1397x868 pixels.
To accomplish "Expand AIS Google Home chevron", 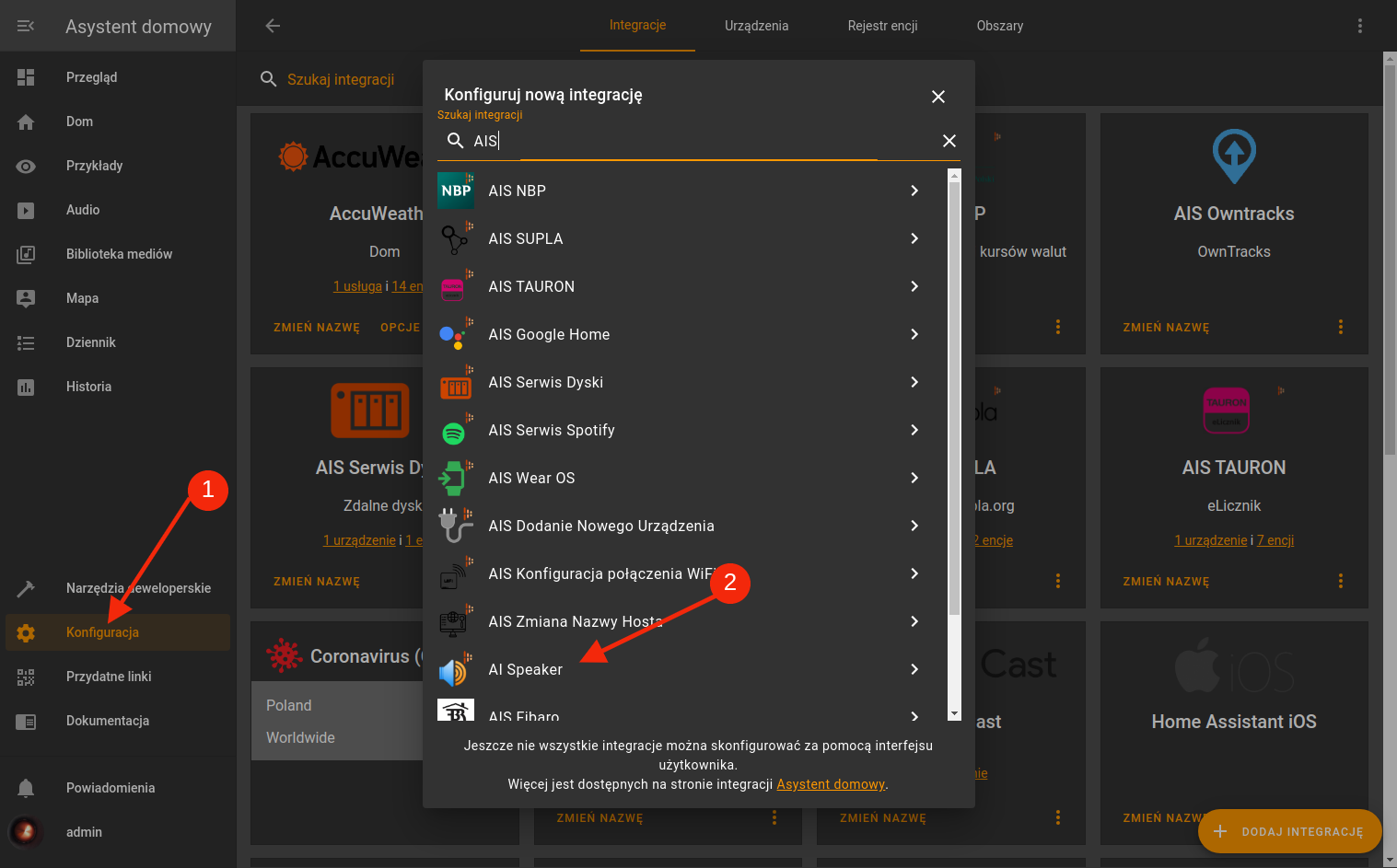I will coord(914,334).
